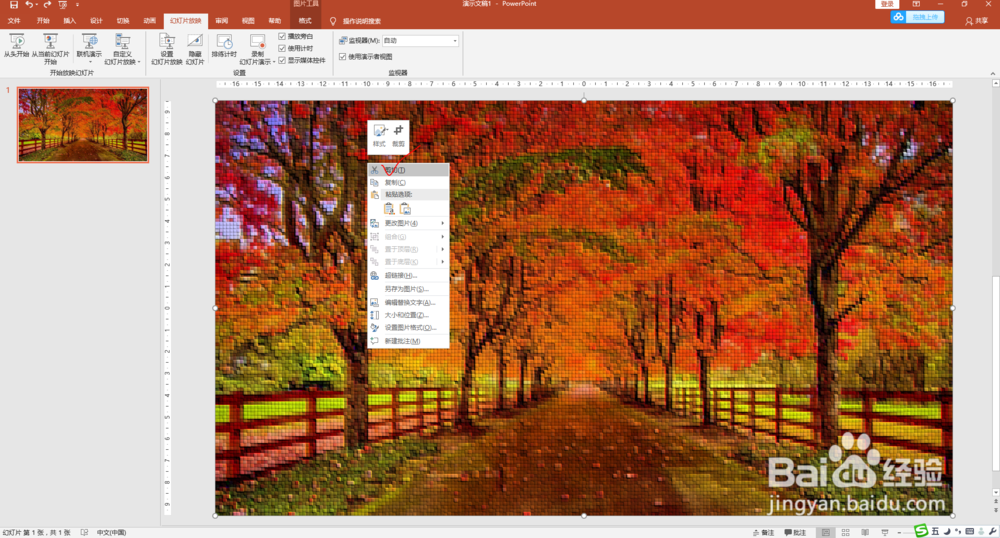The height and width of the screenshot is (538, 1000).
Task: Select Size and Position (大小和位置)
Action: 408,315
